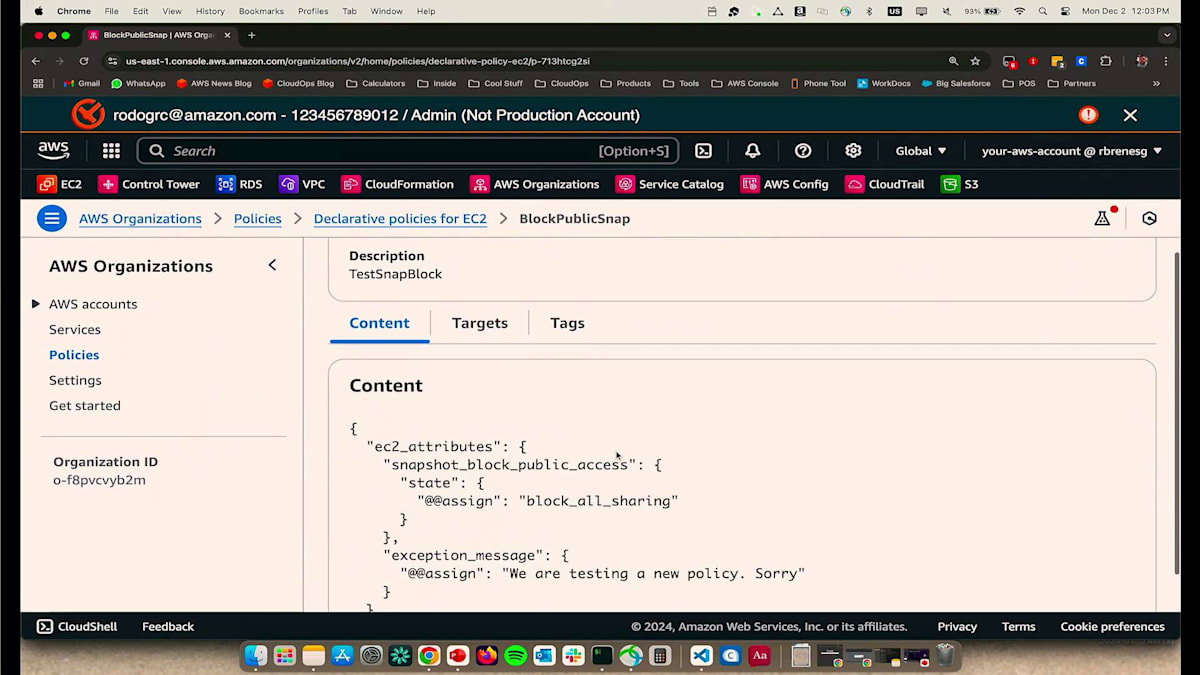
Task: Open the Privacy footer link
Action: pyautogui.click(x=957, y=627)
